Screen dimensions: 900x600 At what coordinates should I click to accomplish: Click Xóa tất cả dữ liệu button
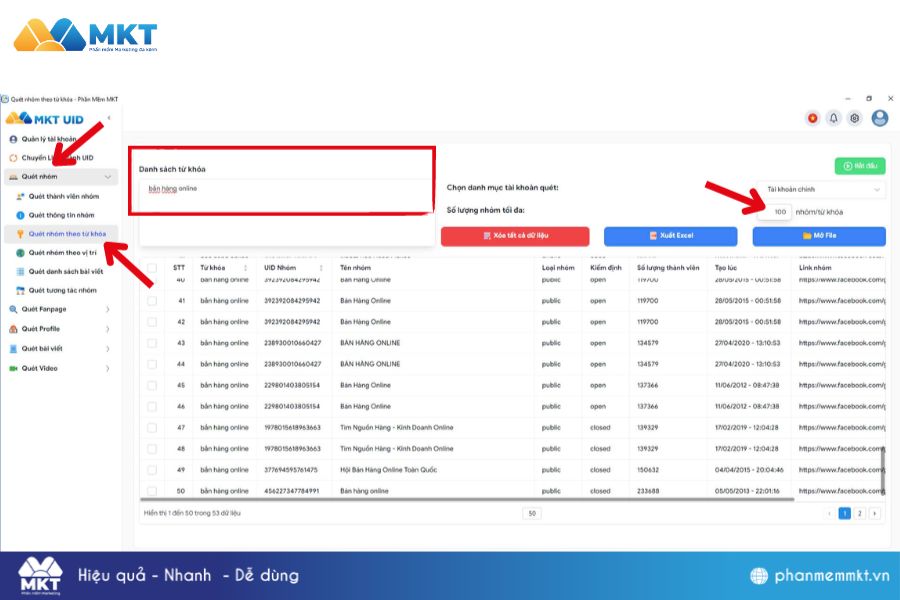(515, 236)
